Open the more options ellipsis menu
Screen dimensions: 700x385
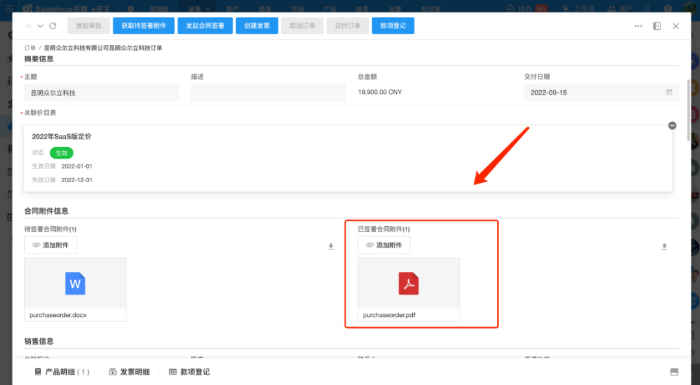(x=638, y=26)
